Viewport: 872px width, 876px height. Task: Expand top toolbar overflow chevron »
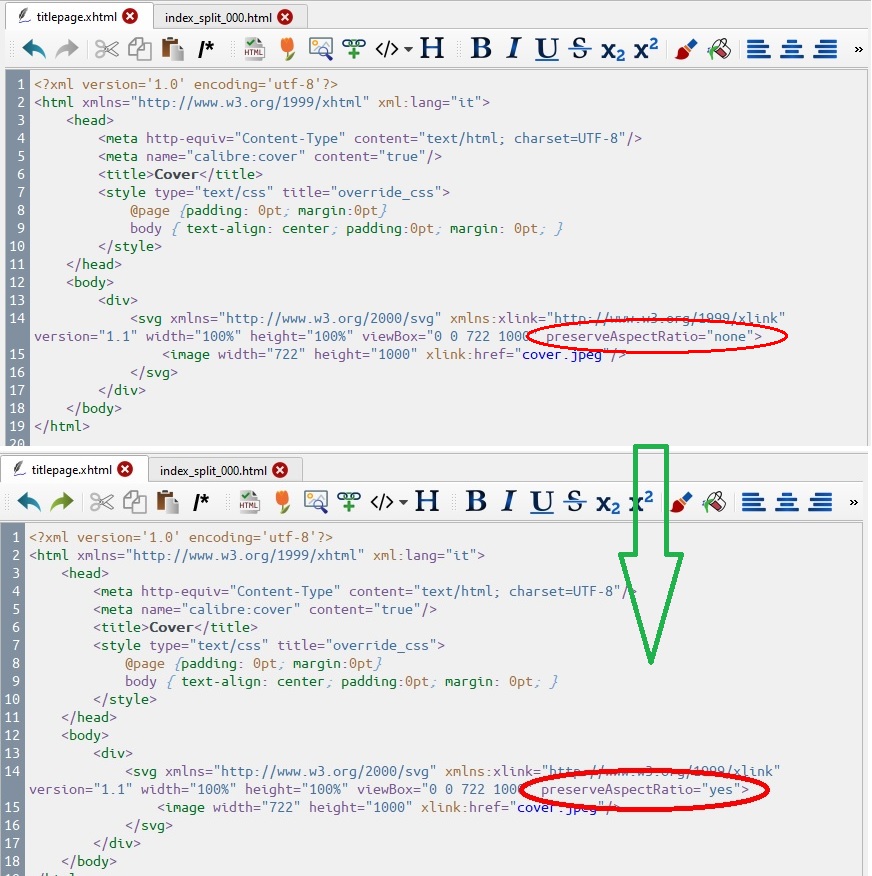pyautogui.click(x=859, y=50)
